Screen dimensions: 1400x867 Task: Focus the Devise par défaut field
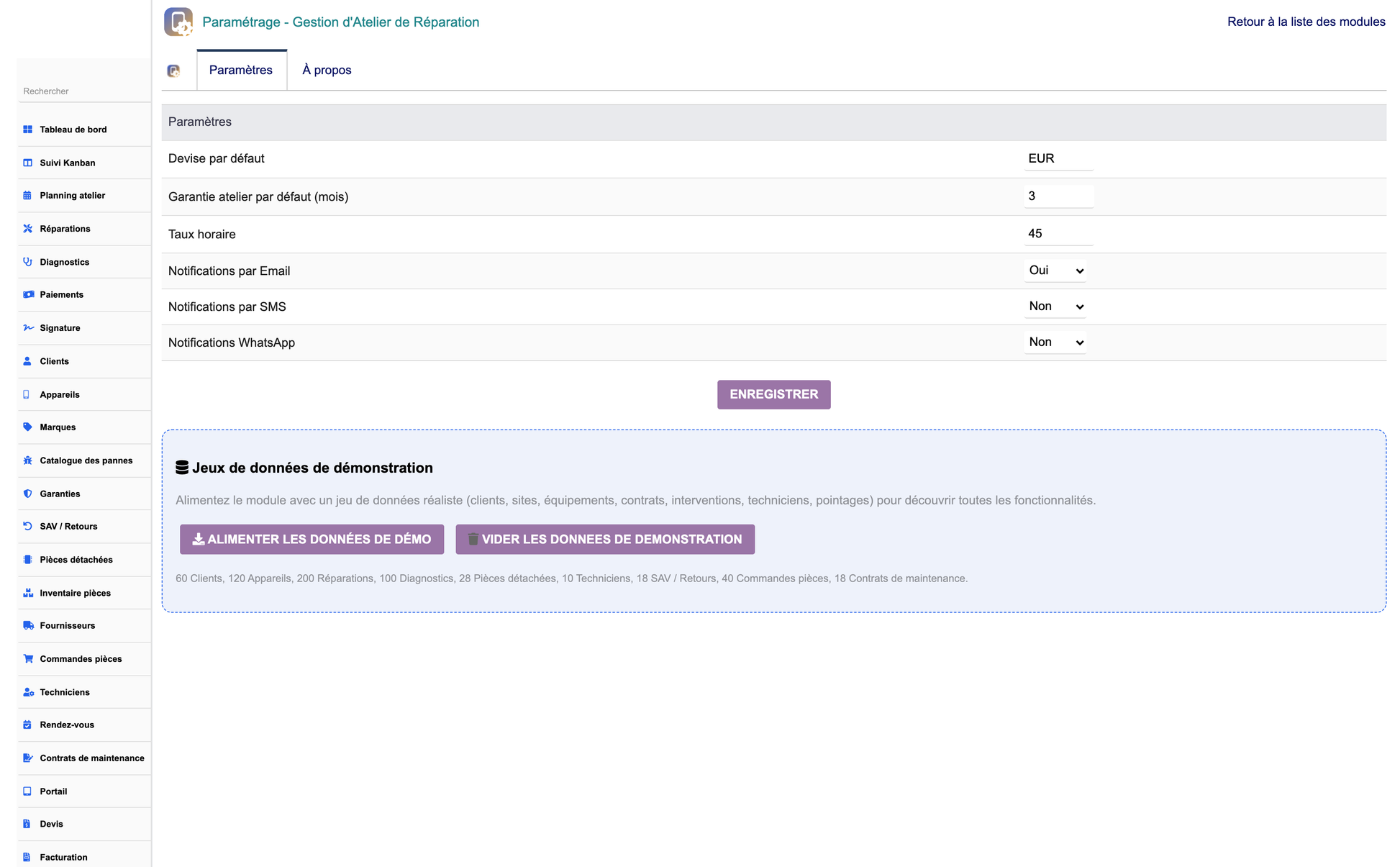(x=1058, y=158)
